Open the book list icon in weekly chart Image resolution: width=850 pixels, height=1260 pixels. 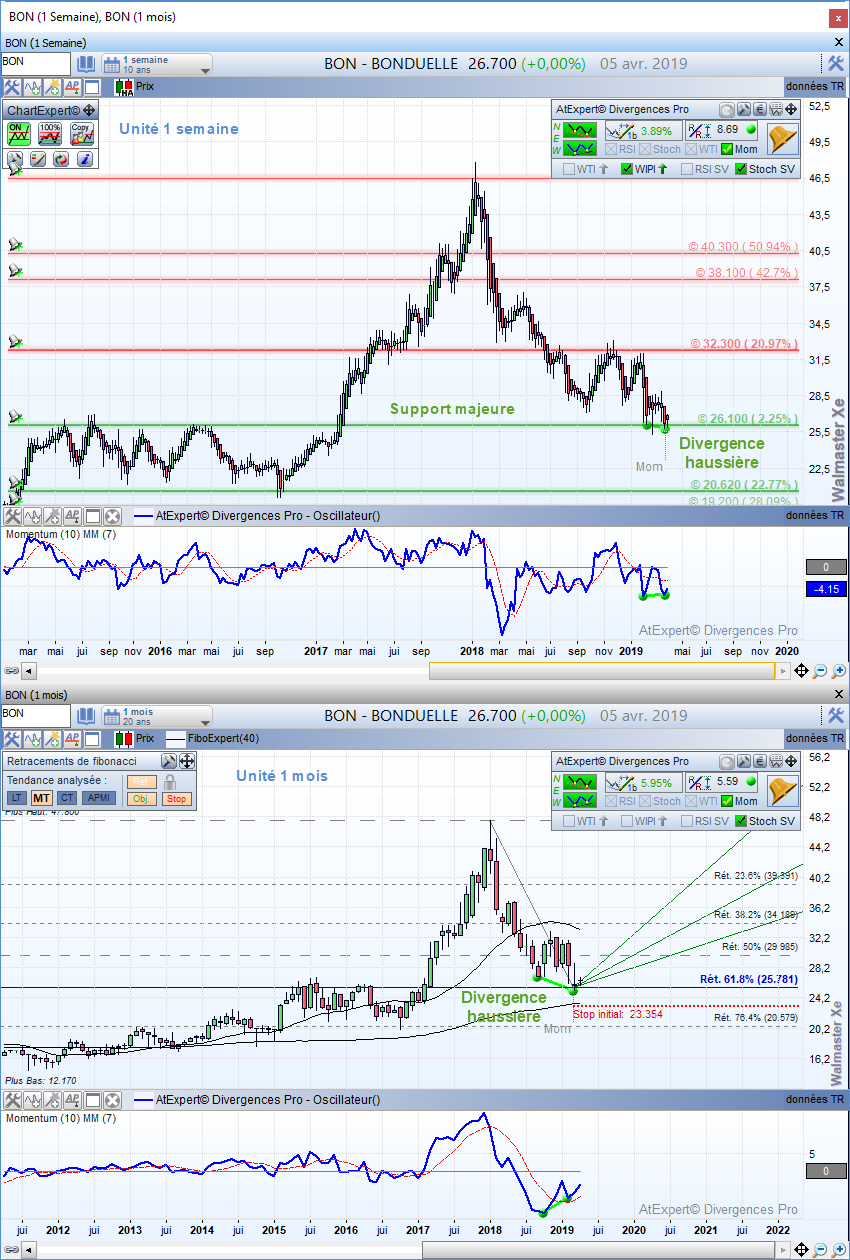tap(86, 64)
